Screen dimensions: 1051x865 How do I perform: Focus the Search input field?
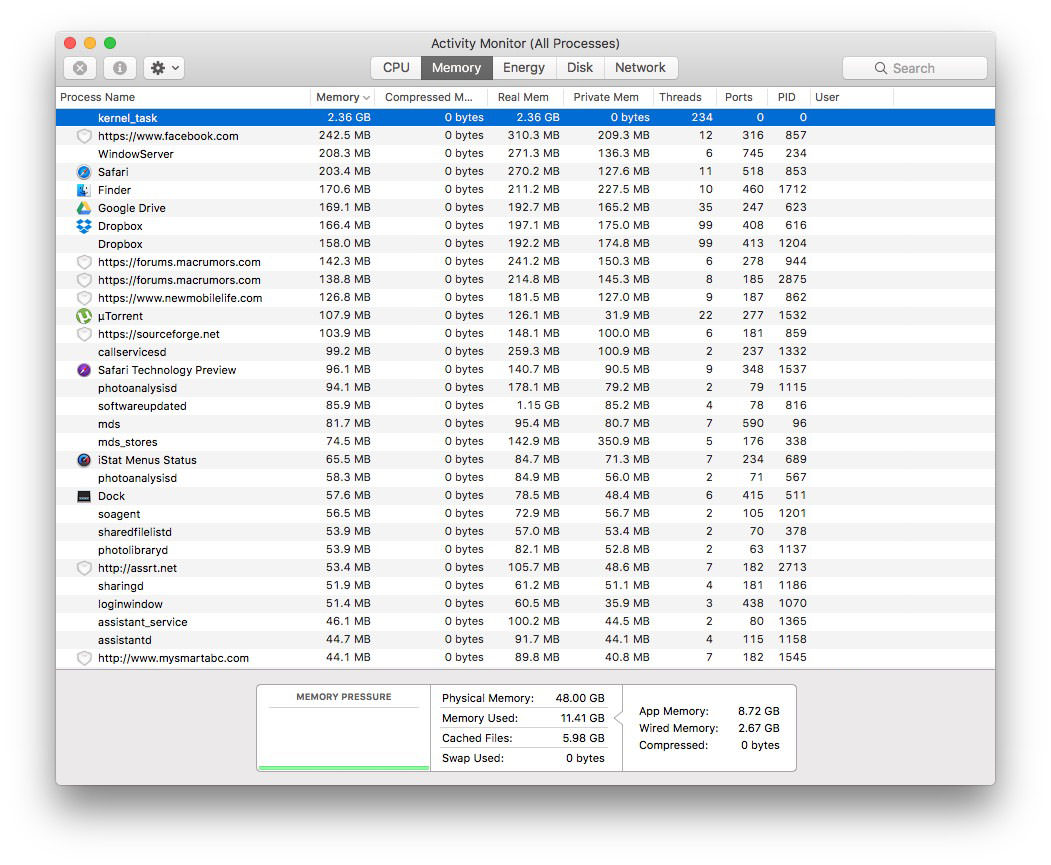914,68
